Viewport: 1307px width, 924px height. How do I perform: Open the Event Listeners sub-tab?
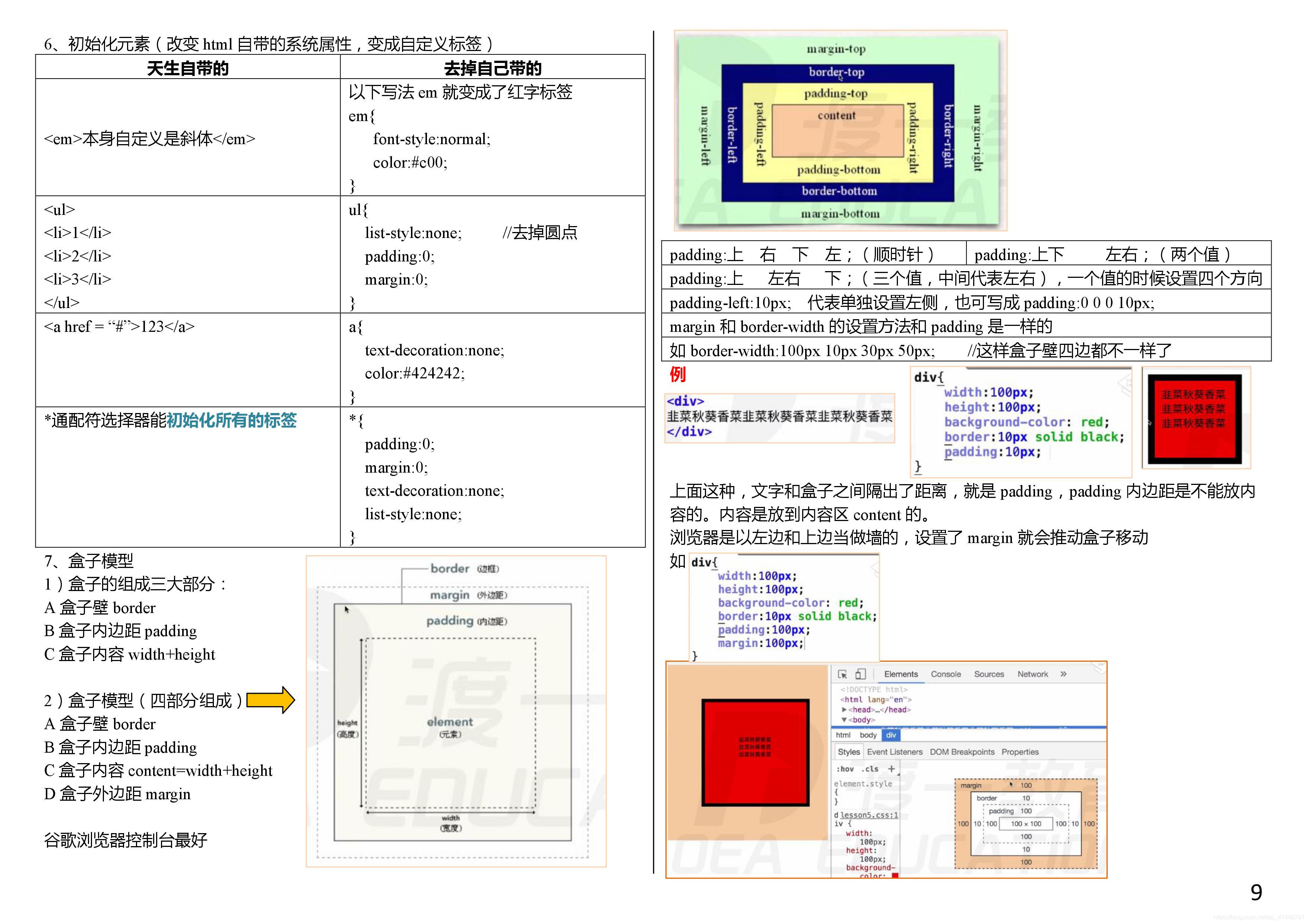tap(895, 752)
